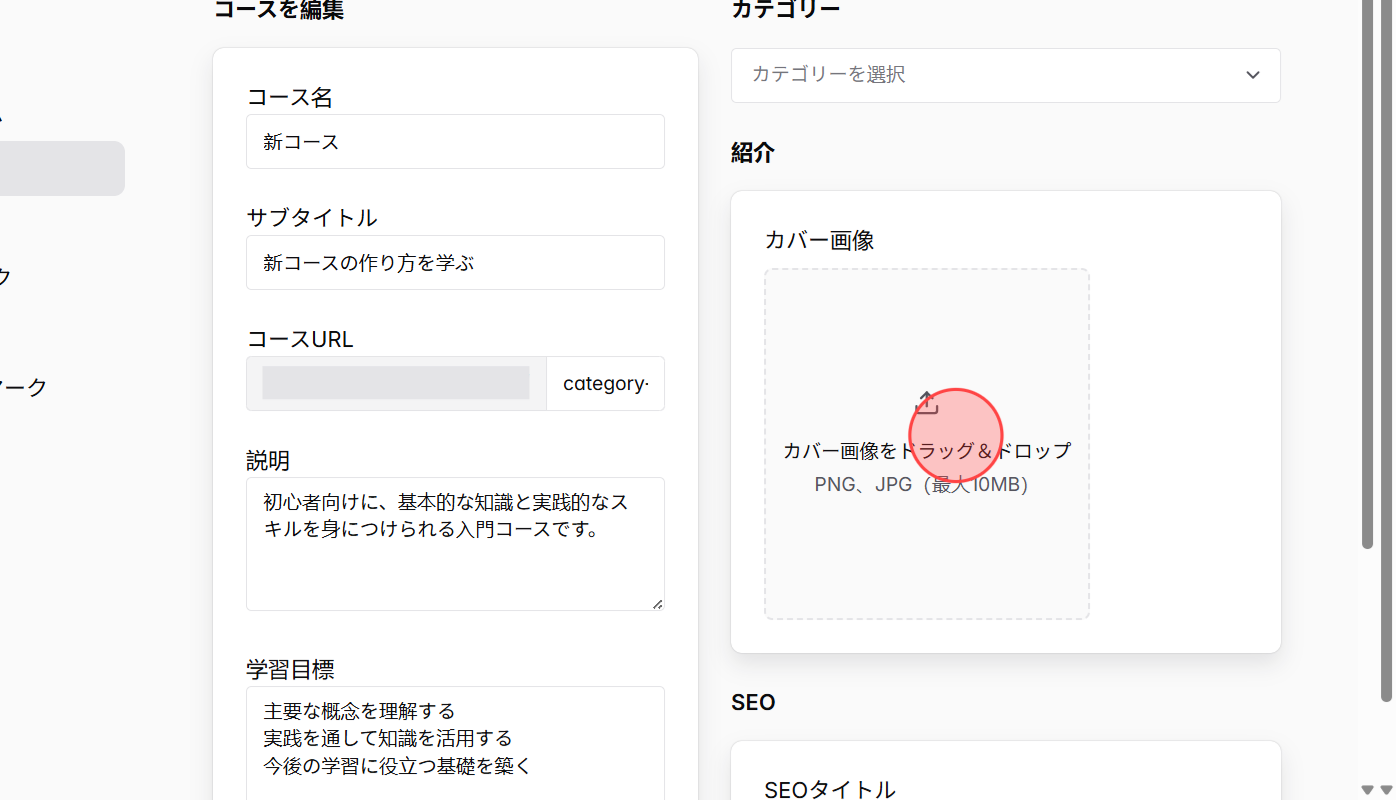Click the resize grip on the 説明 textarea
The image size is (1396, 800).
tap(658, 602)
